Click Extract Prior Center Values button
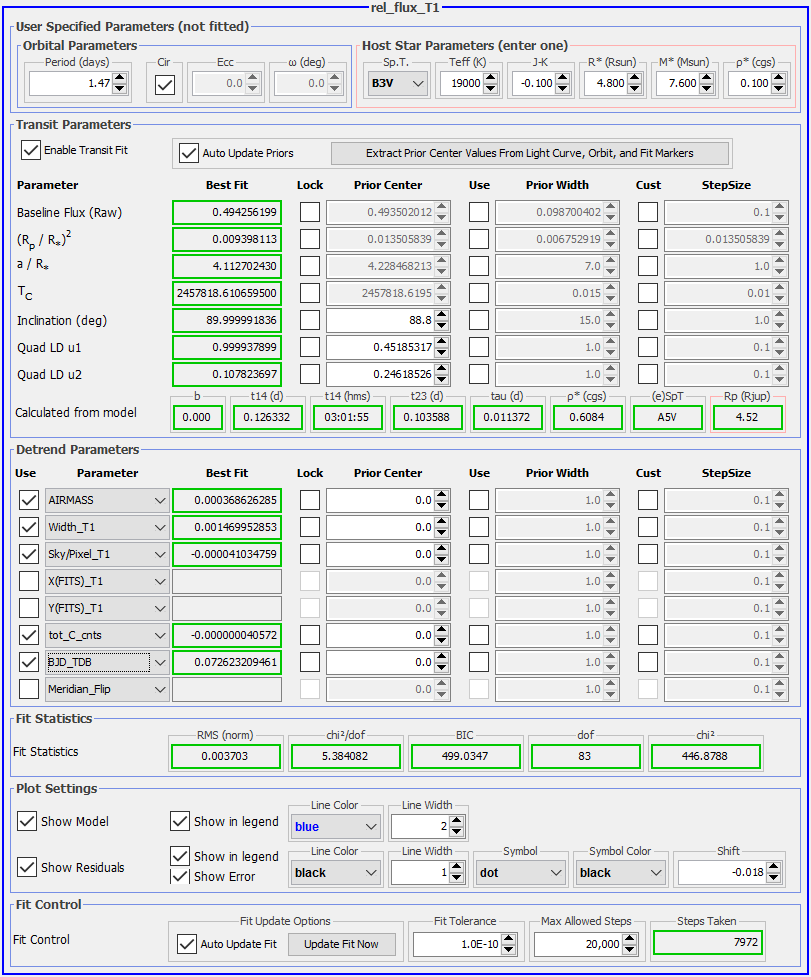 (x=530, y=153)
